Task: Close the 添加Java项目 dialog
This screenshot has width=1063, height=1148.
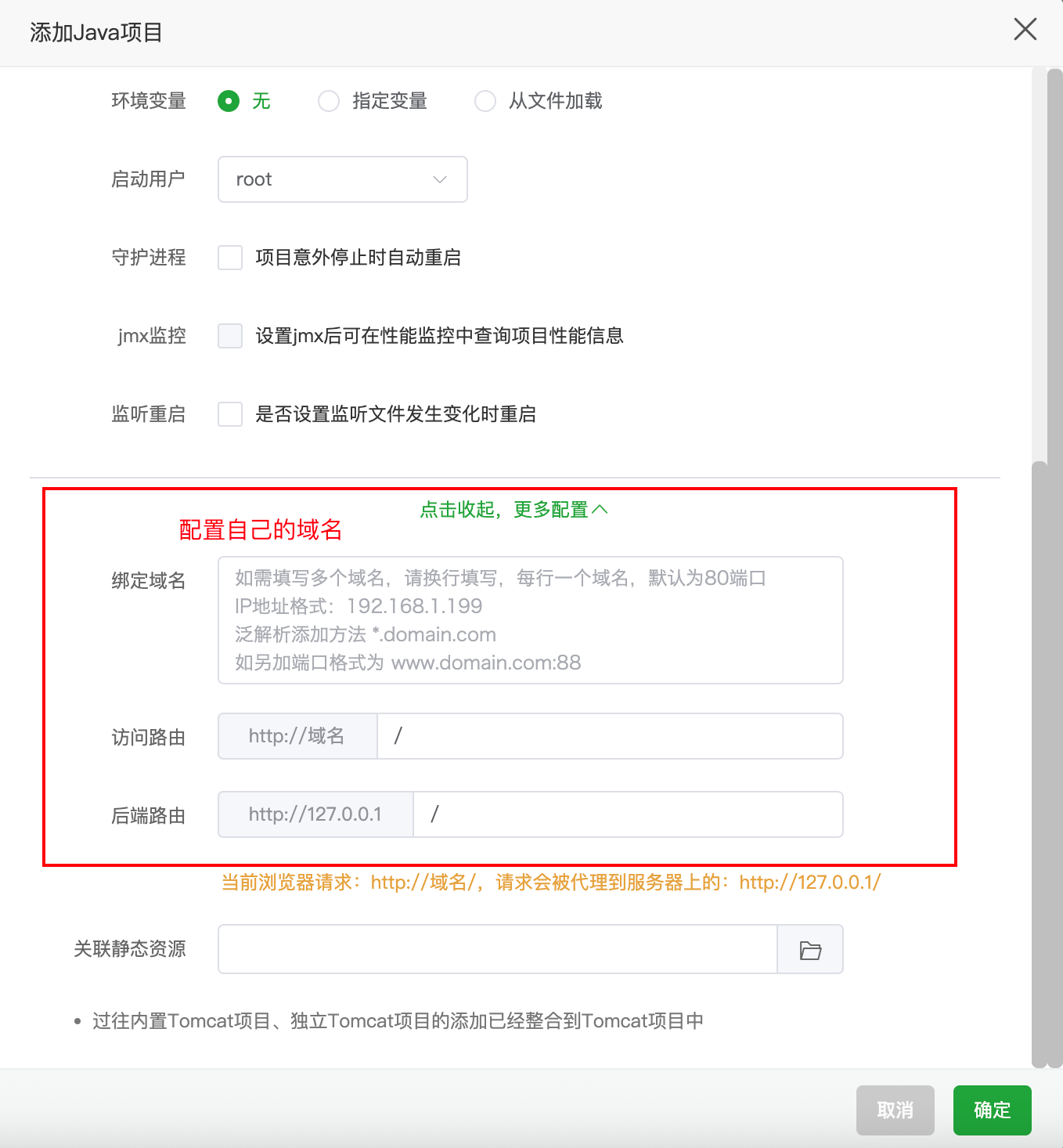Action: click(1025, 30)
